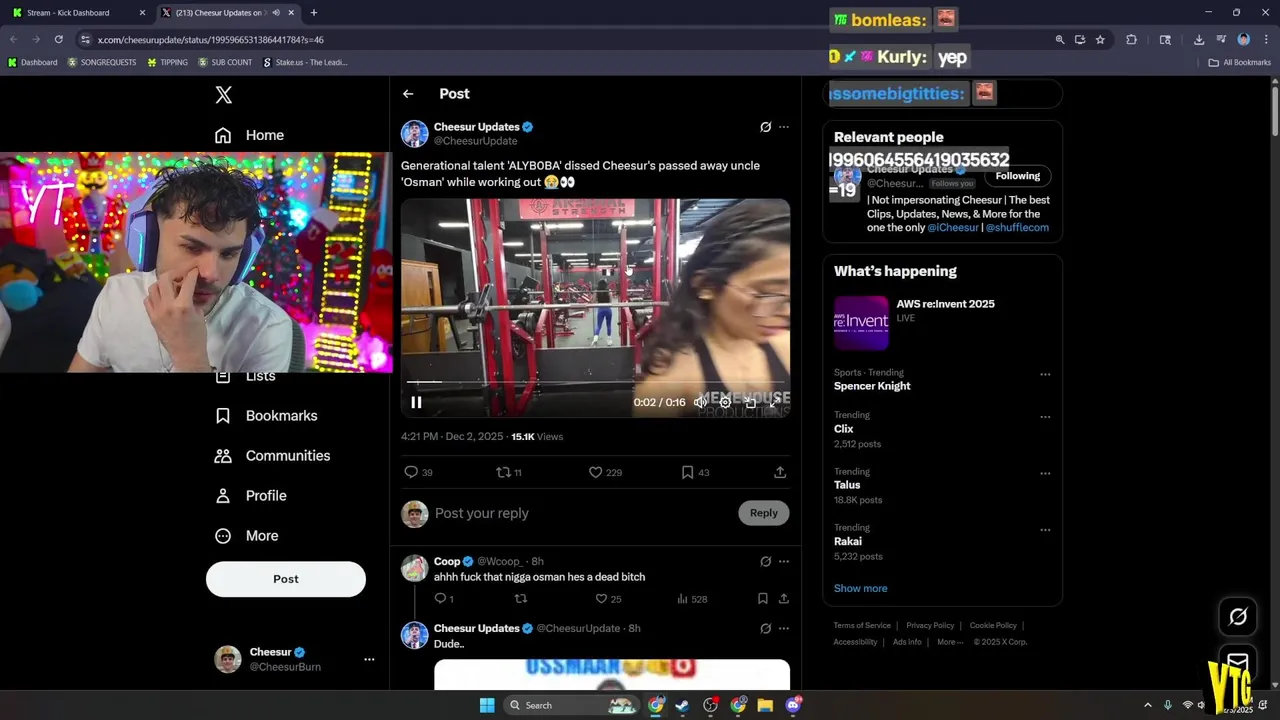Open the floating Grok button
The image size is (1280, 720).
1238,617
